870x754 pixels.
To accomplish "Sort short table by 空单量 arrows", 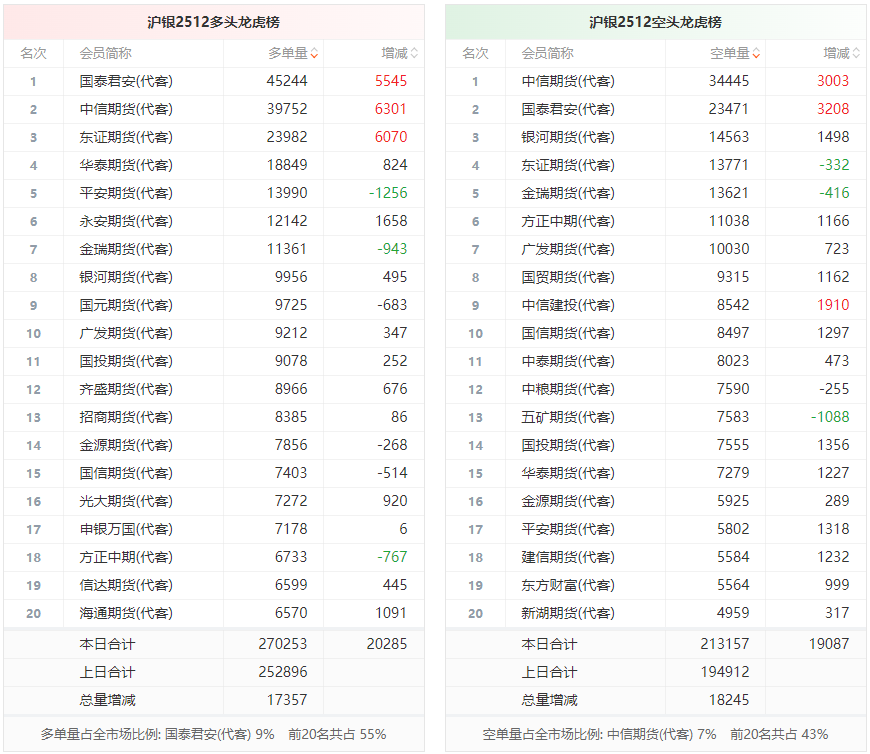I will [756, 53].
